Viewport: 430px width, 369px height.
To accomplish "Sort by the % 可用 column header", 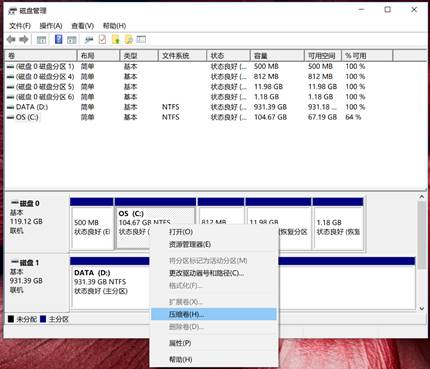I will click(x=368, y=56).
